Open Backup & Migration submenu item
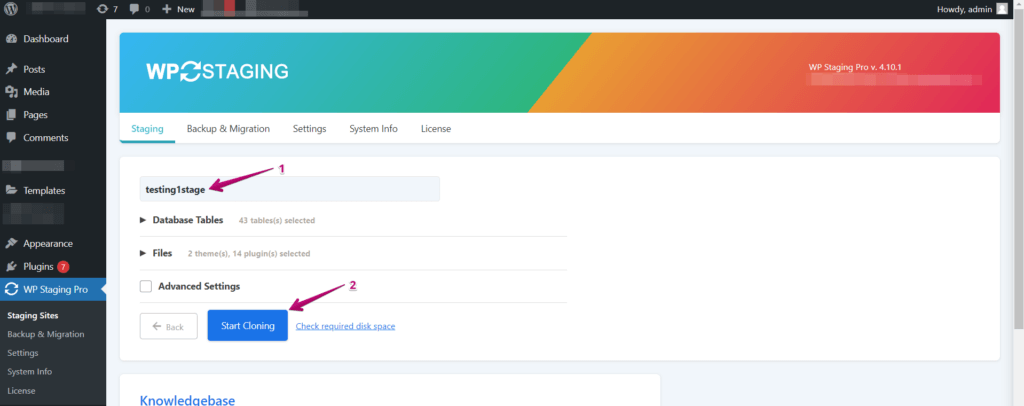 pos(46,334)
